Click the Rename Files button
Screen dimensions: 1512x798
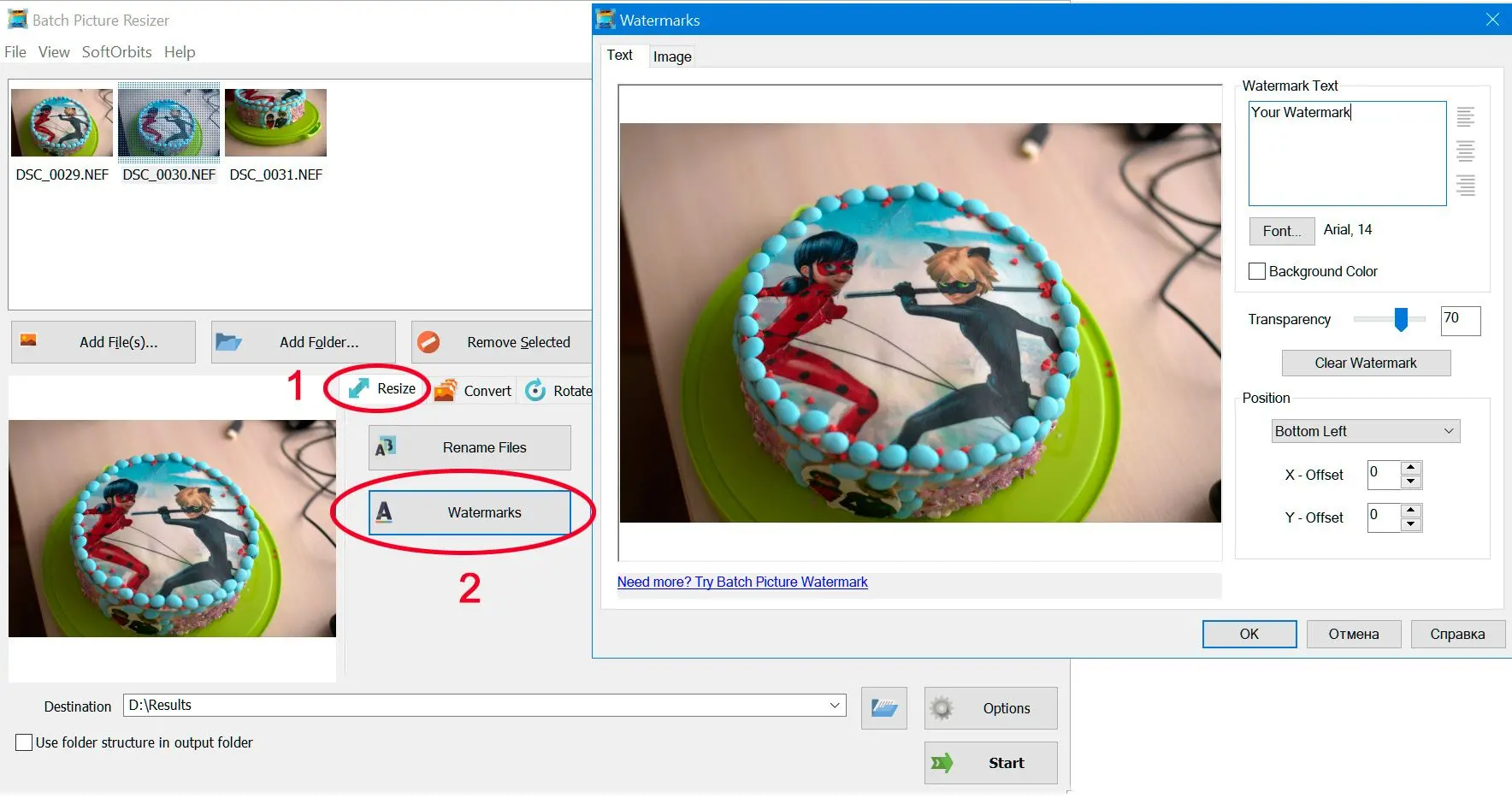point(470,447)
